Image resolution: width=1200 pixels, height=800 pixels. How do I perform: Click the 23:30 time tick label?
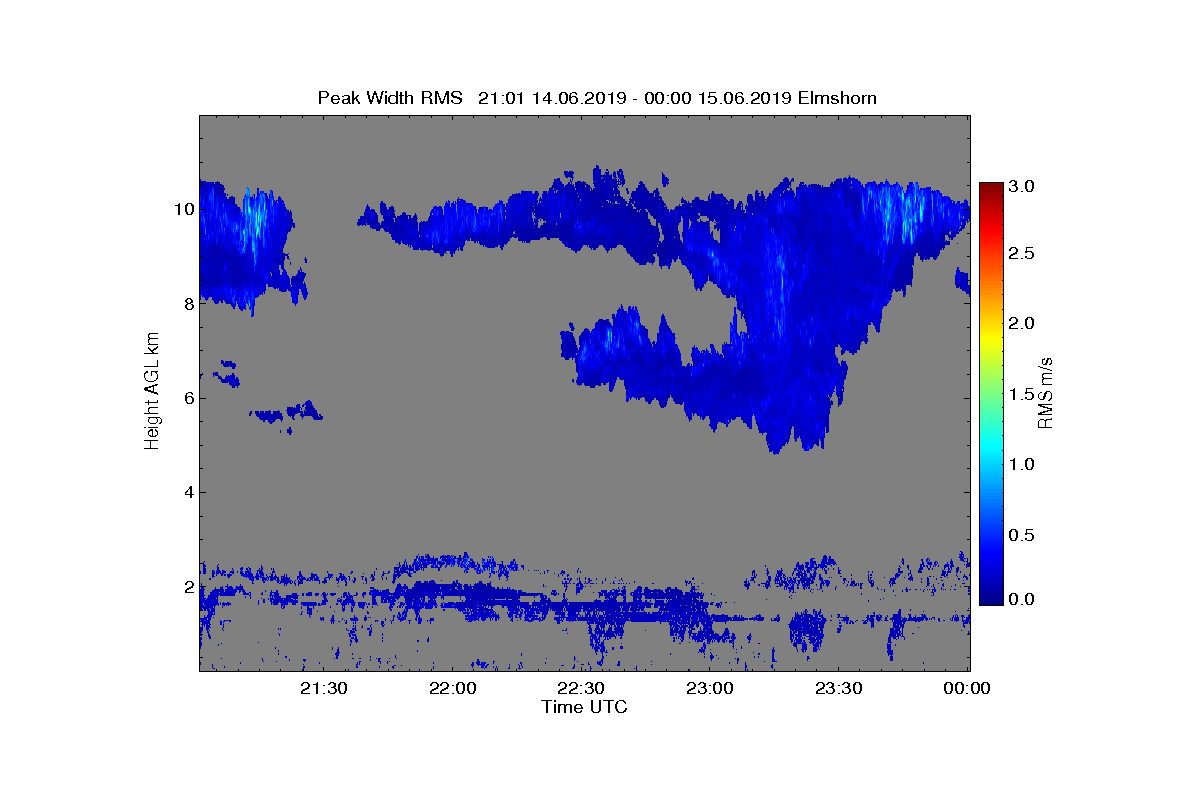tap(839, 688)
